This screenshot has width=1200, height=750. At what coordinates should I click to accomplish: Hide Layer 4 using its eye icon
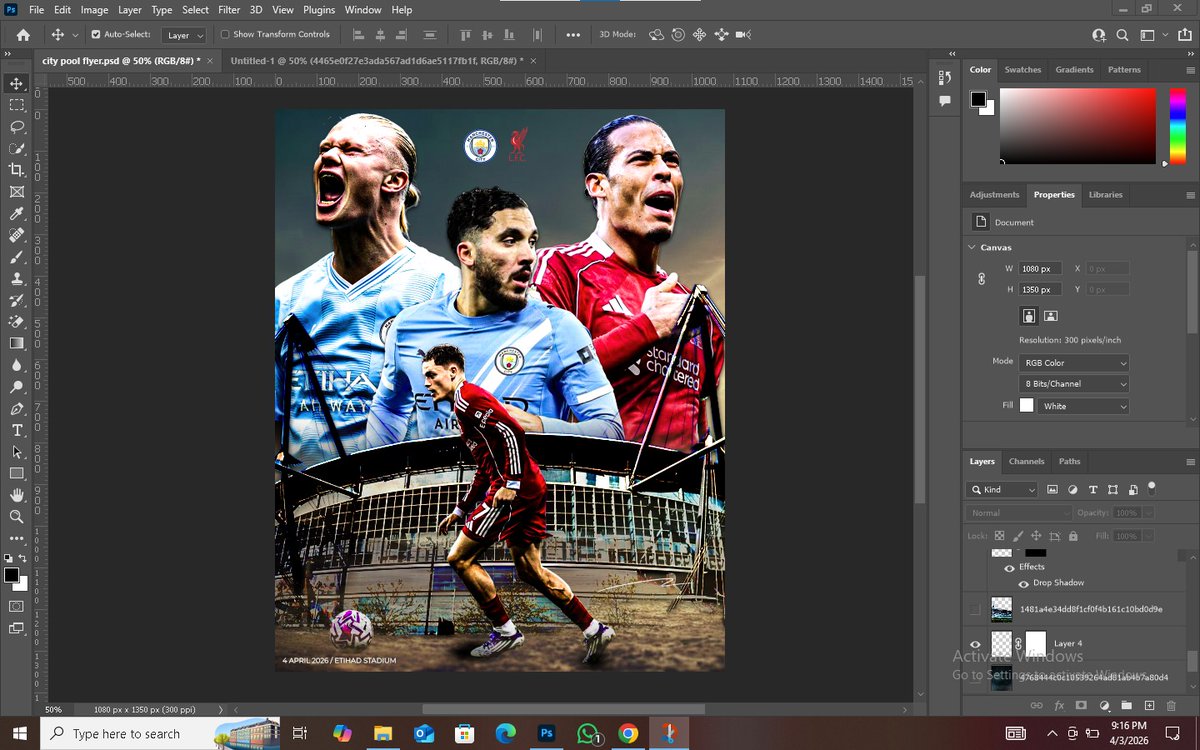[x=976, y=644]
